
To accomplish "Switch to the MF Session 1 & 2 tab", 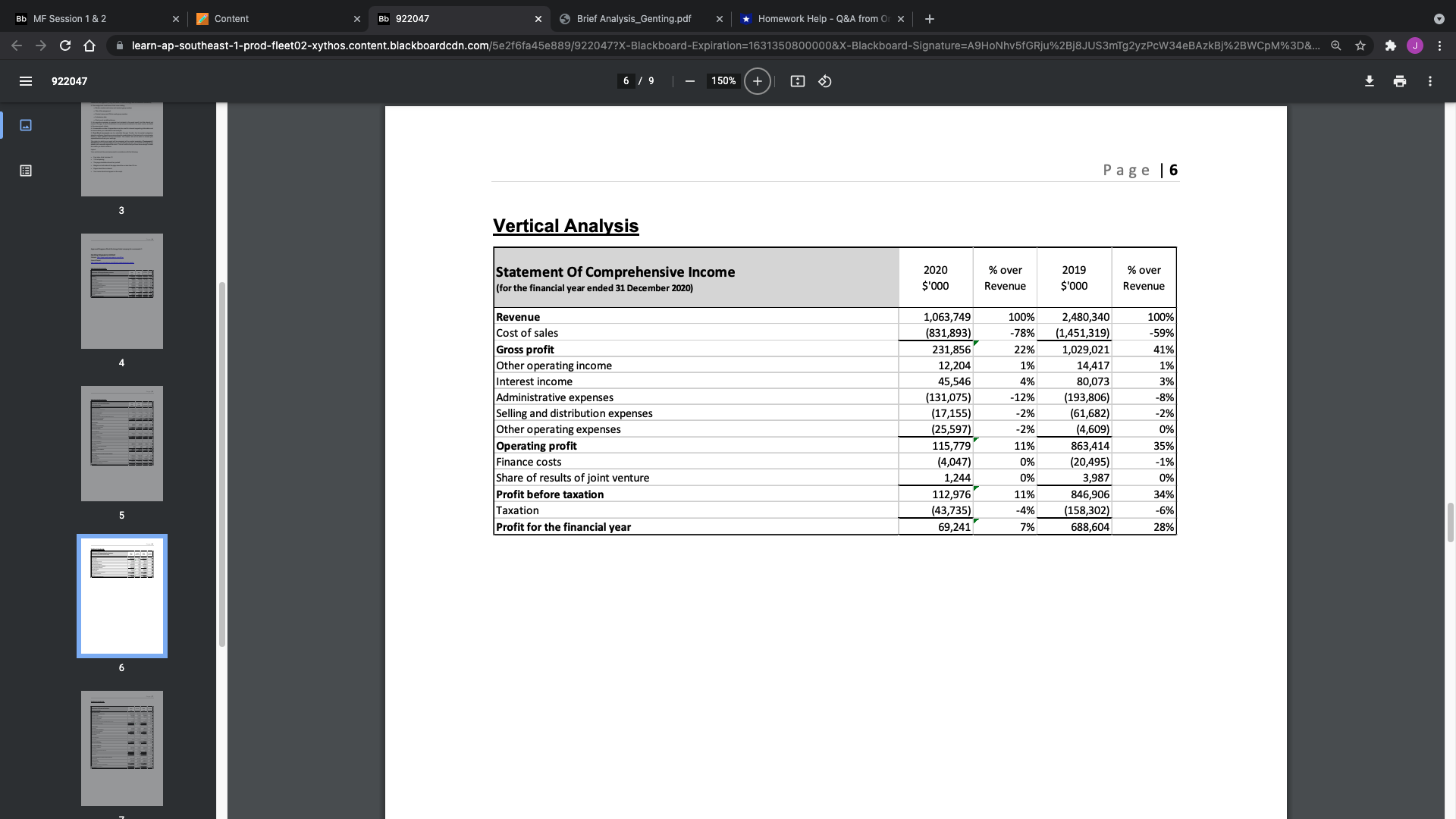I will click(70, 19).
